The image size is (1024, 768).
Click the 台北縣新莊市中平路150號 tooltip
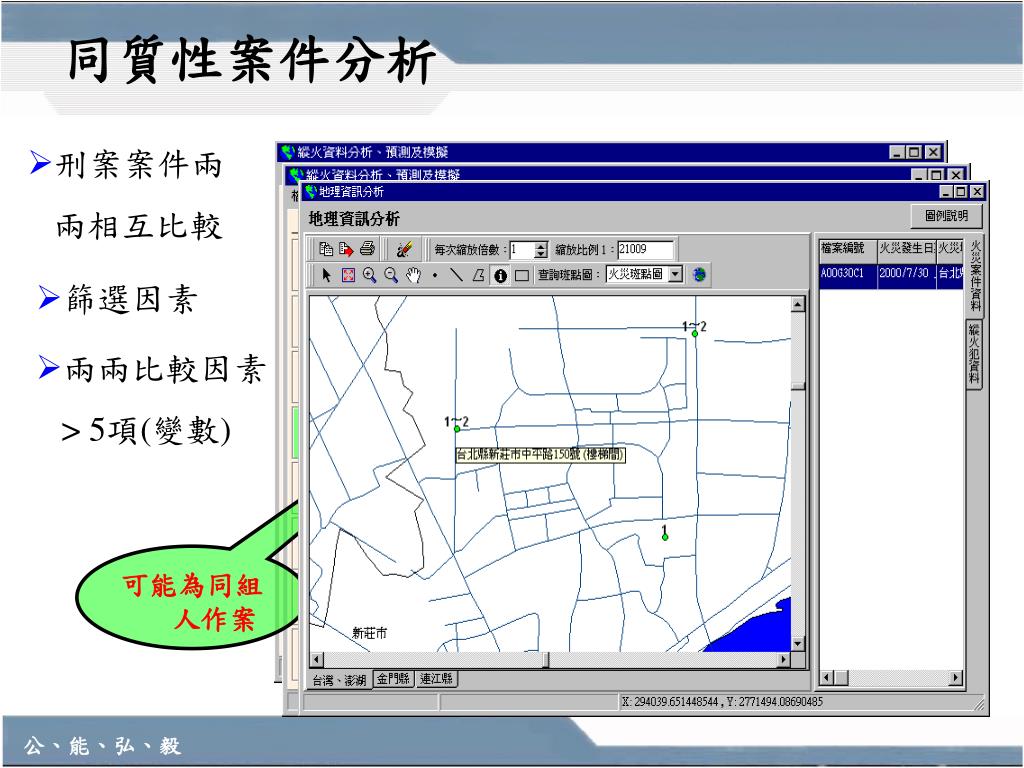coord(541,455)
